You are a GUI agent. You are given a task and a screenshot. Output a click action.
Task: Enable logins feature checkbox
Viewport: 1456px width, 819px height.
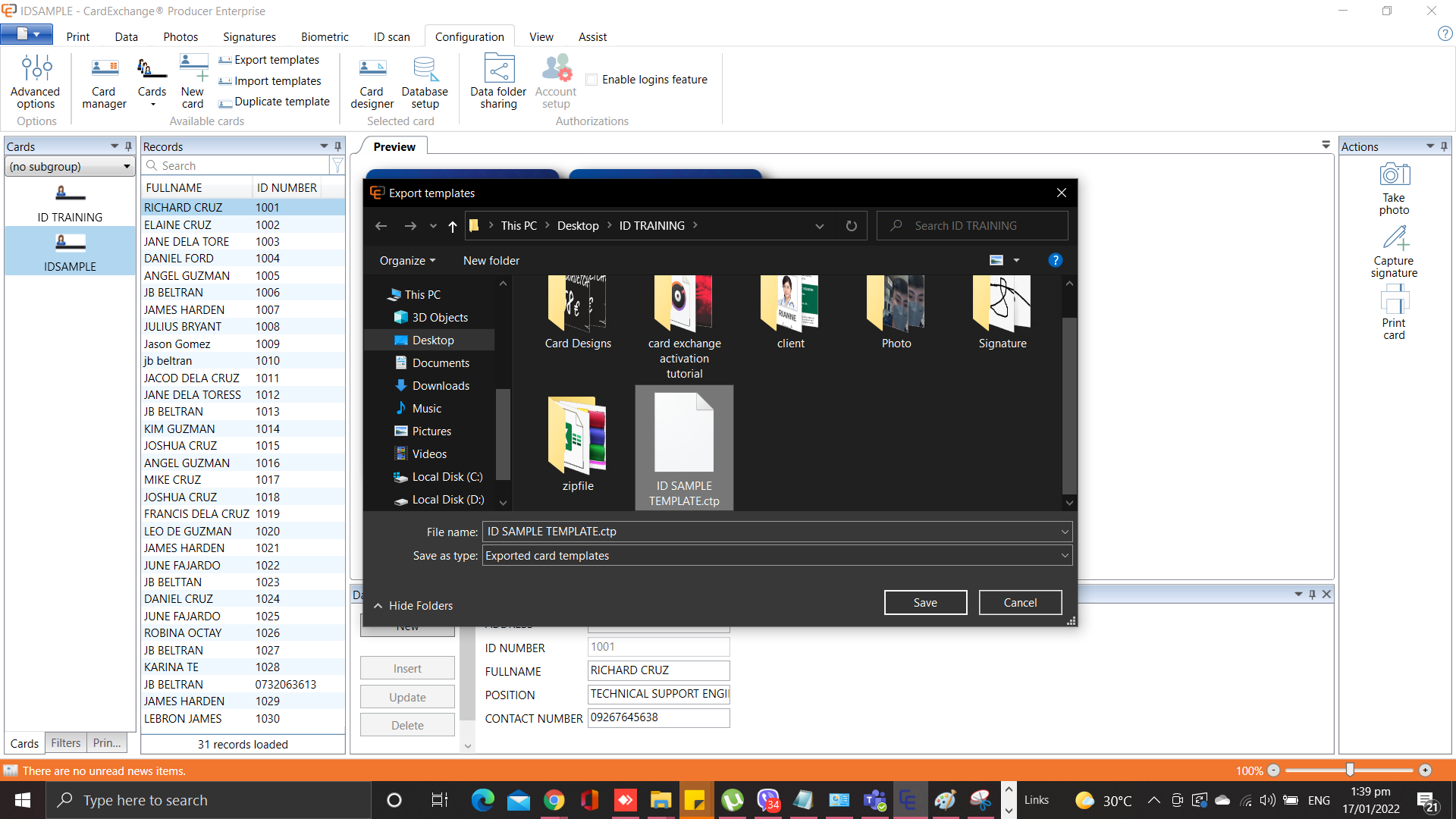point(592,80)
